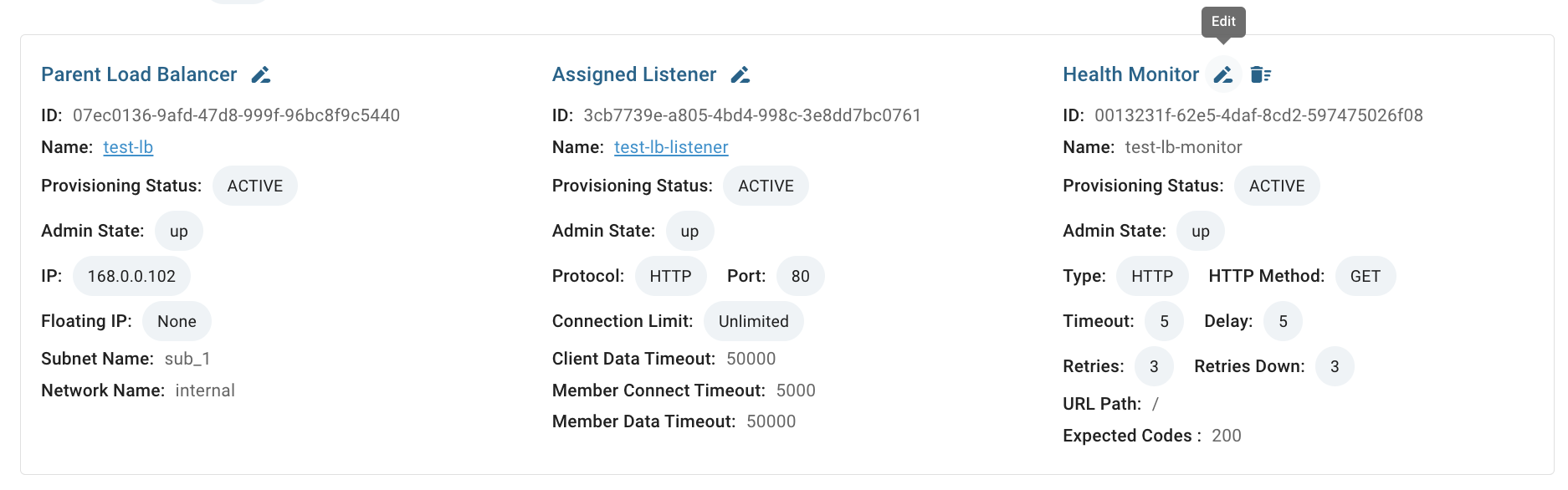Click the Health Monitor ID value

coord(1258,115)
